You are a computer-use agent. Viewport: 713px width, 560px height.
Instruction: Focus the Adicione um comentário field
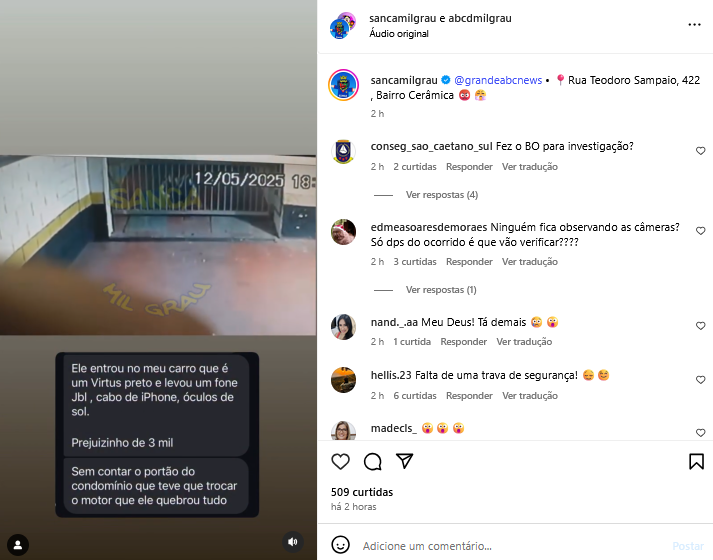click(x=512, y=546)
